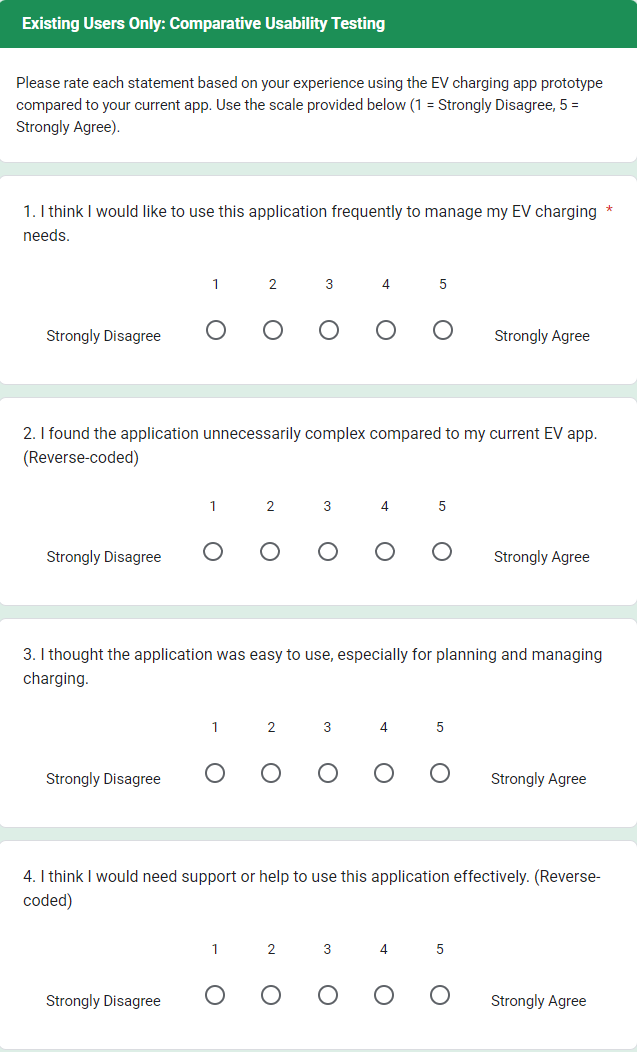637x1052 pixels.
Task: Pick neutral rating 3 for question 2
Action: [x=327, y=551]
